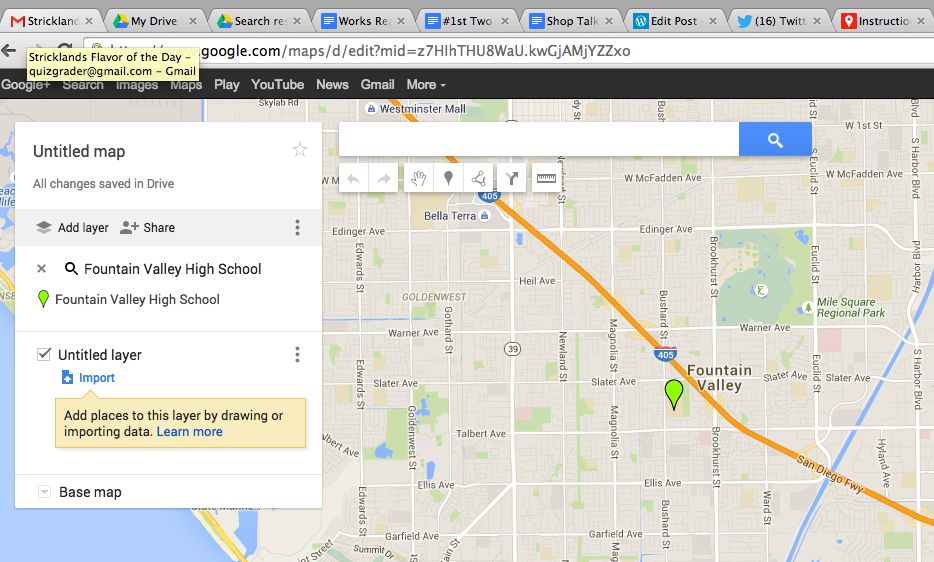Open YouTube from the Google bar
This screenshot has height=562, width=934.
277,85
